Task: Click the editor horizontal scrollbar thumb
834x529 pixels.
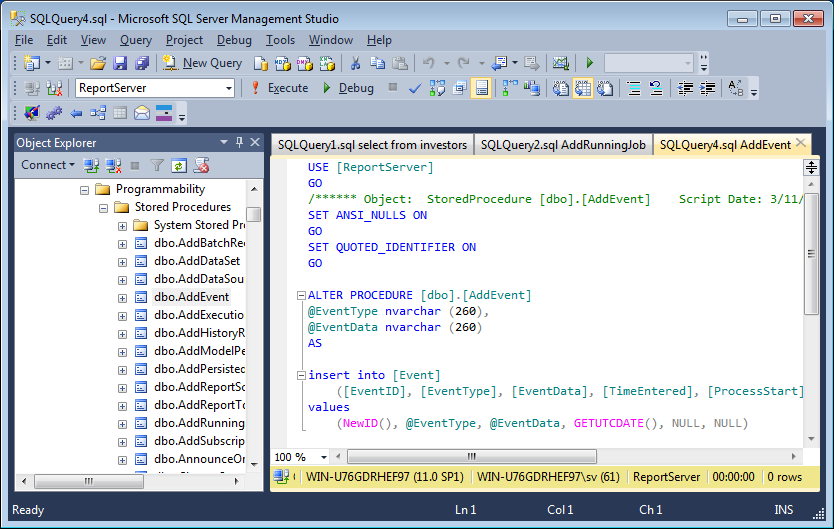Action: (x=472, y=456)
